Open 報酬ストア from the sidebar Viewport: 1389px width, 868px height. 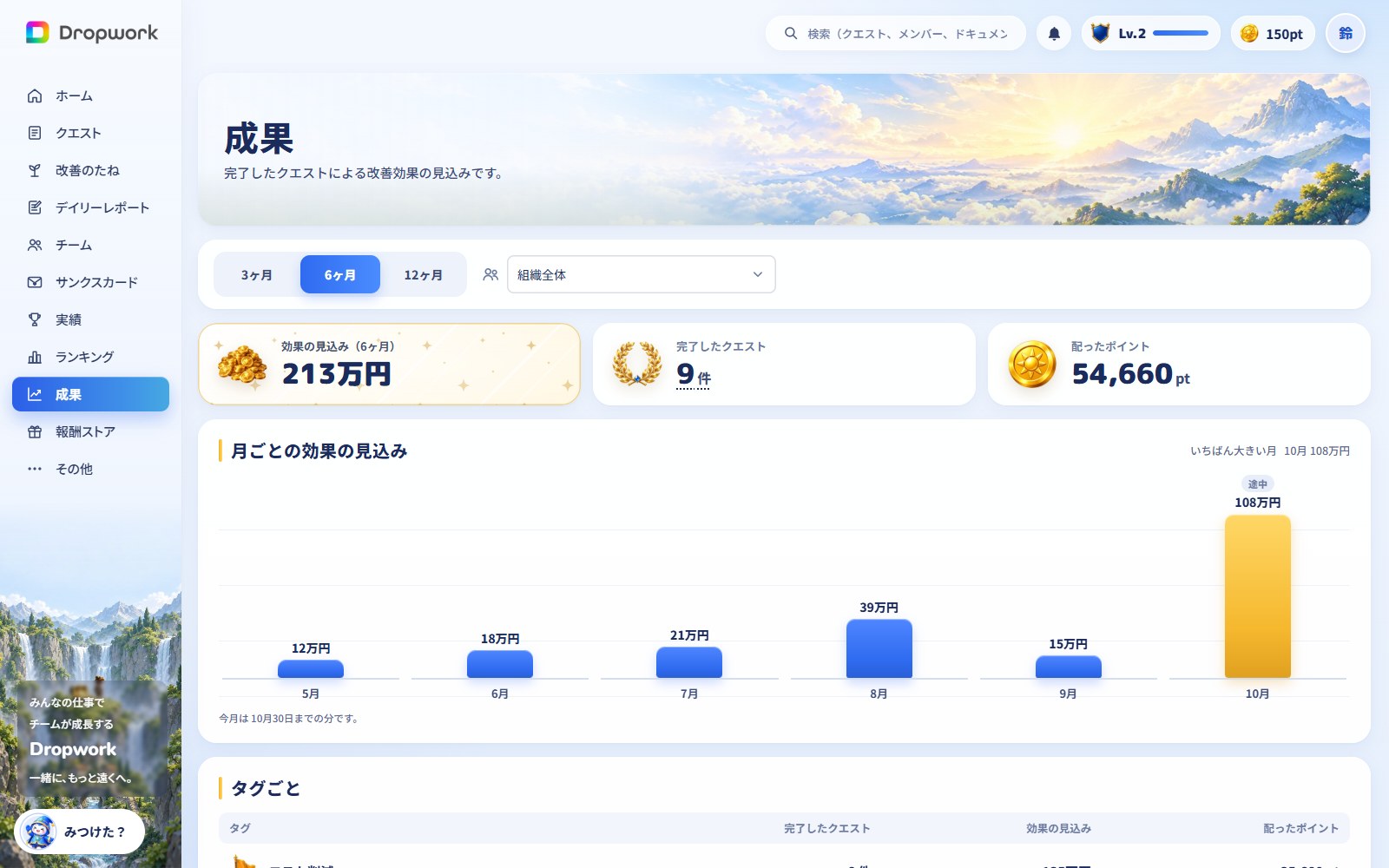(x=90, y=431)
